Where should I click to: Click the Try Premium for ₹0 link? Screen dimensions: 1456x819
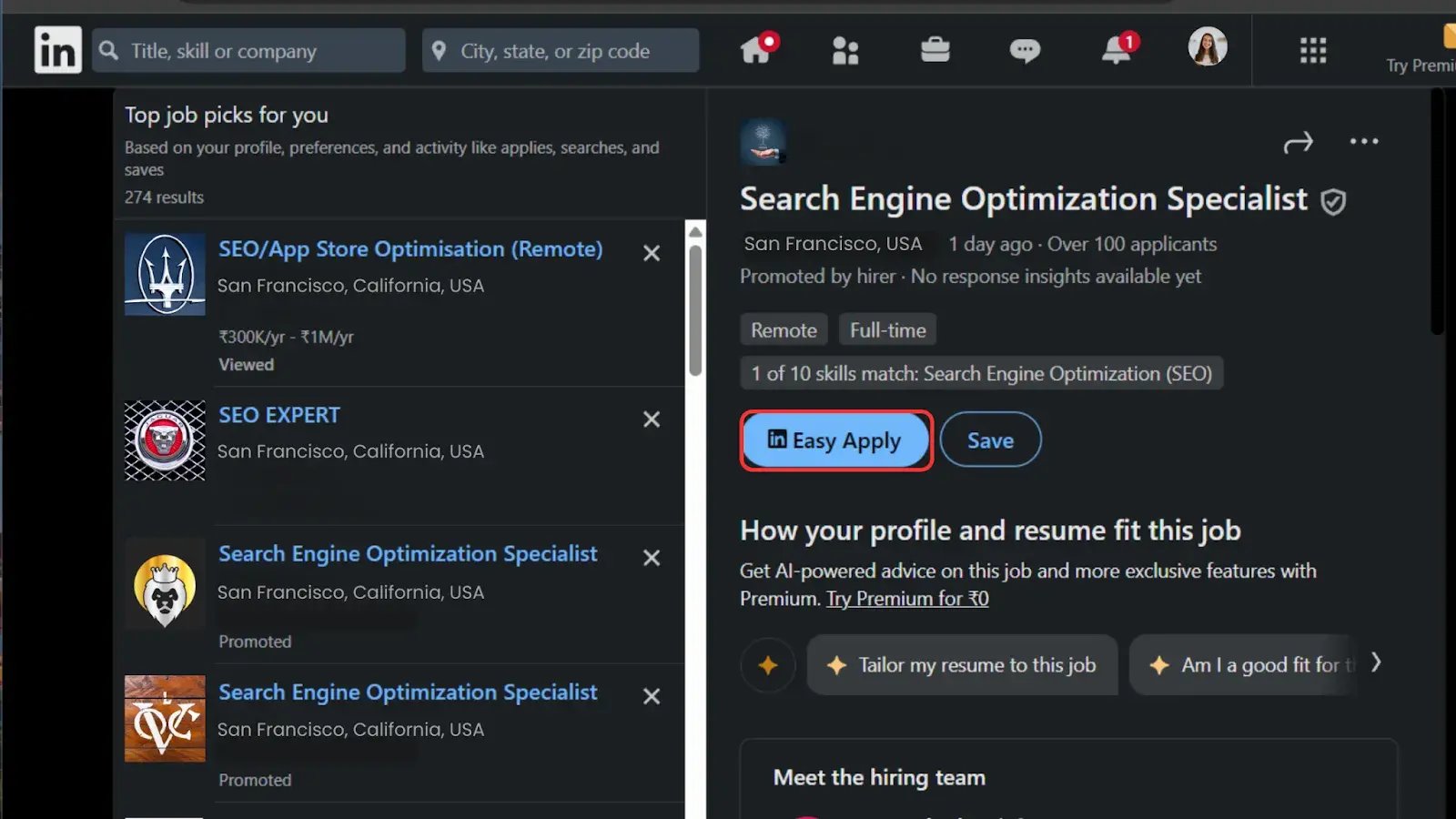[x=907, y=599]
